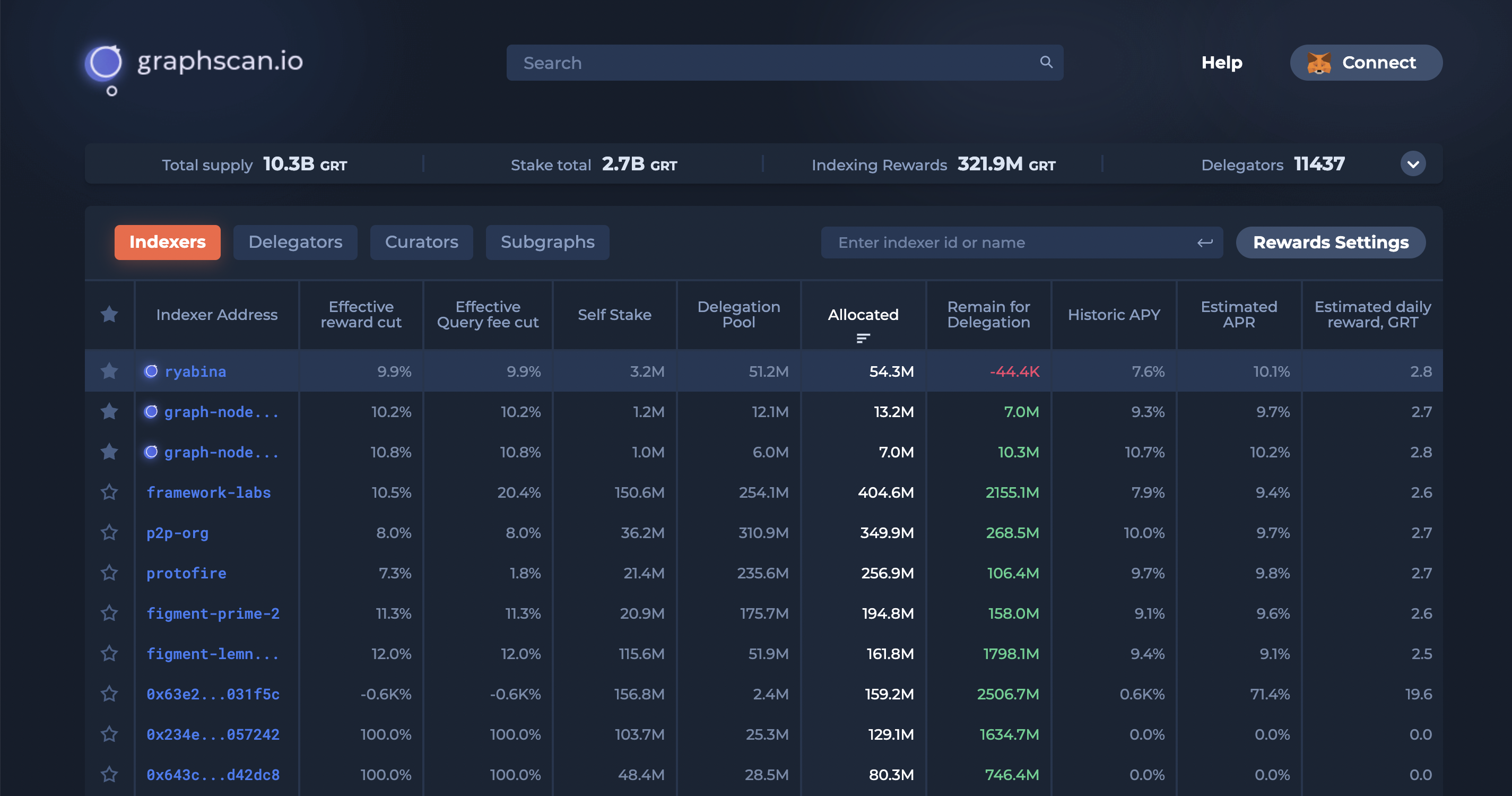The height and width of the screenshot is (796, 1512).
Task: Click the sort icon under Allocated
Action: (862, 338)
